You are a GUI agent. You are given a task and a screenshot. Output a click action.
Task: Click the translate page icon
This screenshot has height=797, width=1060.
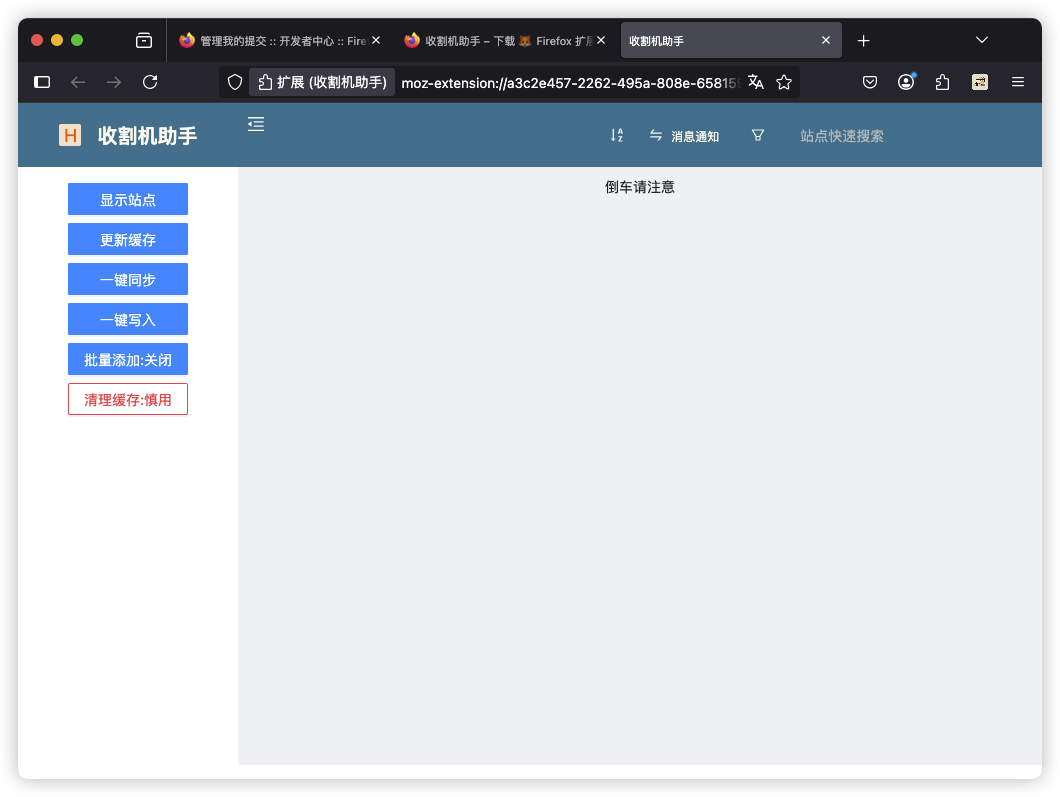point(756,82)
